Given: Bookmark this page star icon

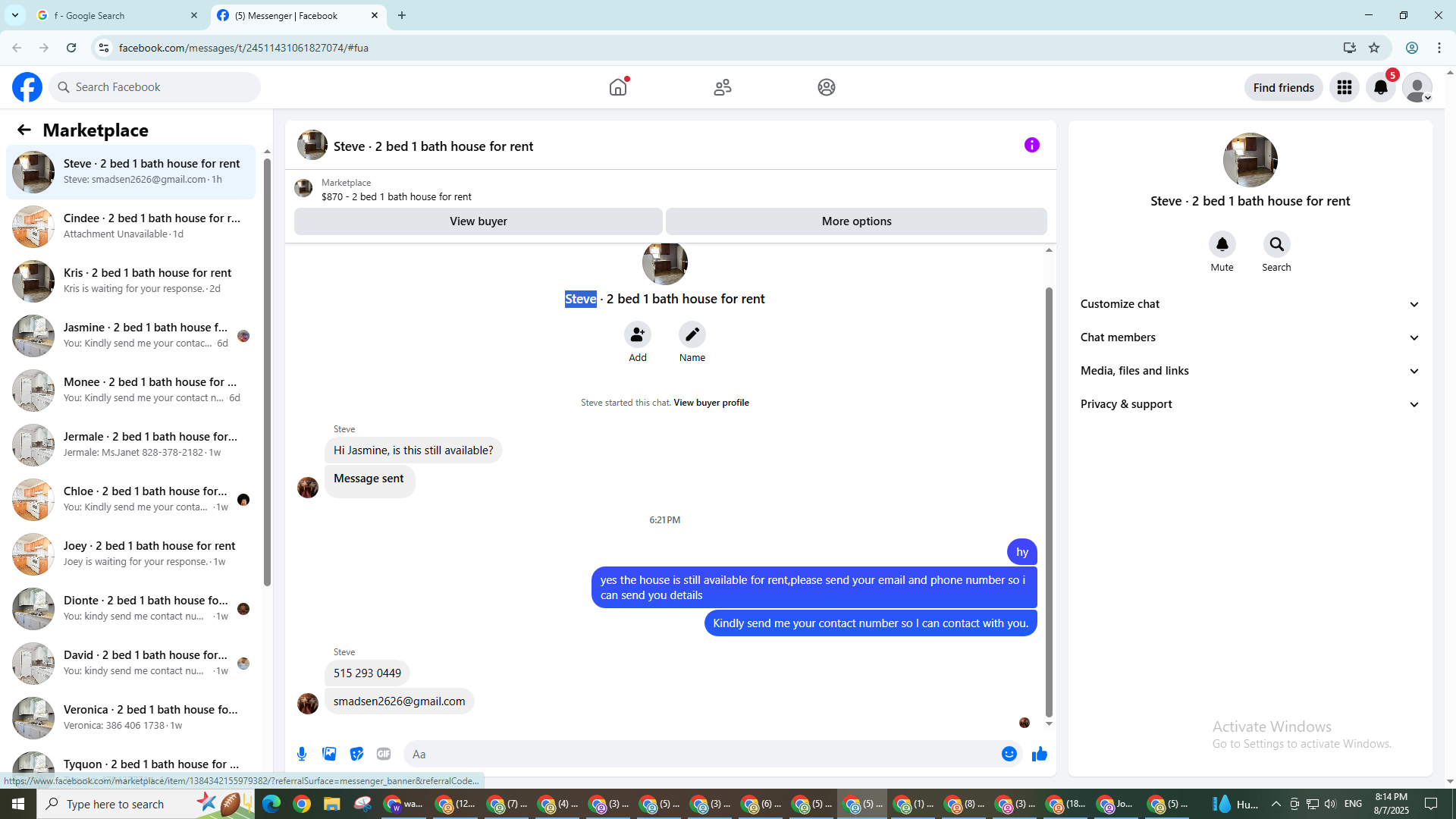Looking at the screenshot, I should (1374, 48).
